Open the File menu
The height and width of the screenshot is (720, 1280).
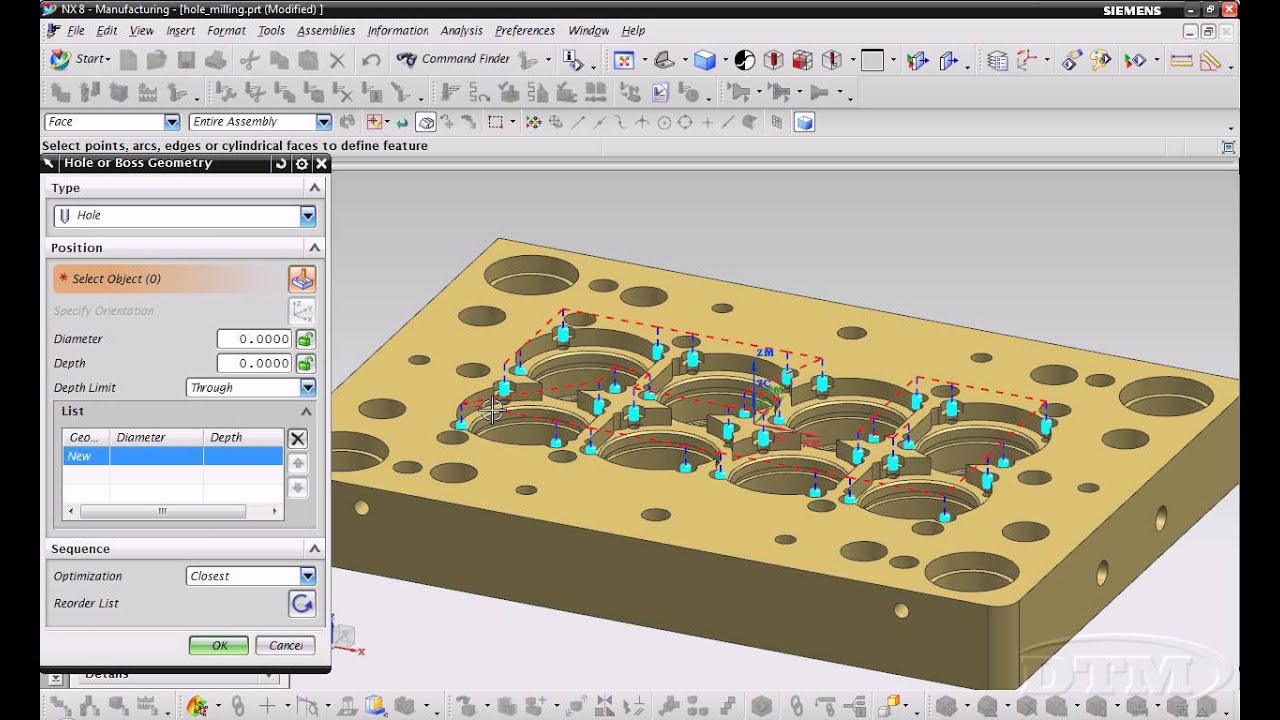(76, 31)
